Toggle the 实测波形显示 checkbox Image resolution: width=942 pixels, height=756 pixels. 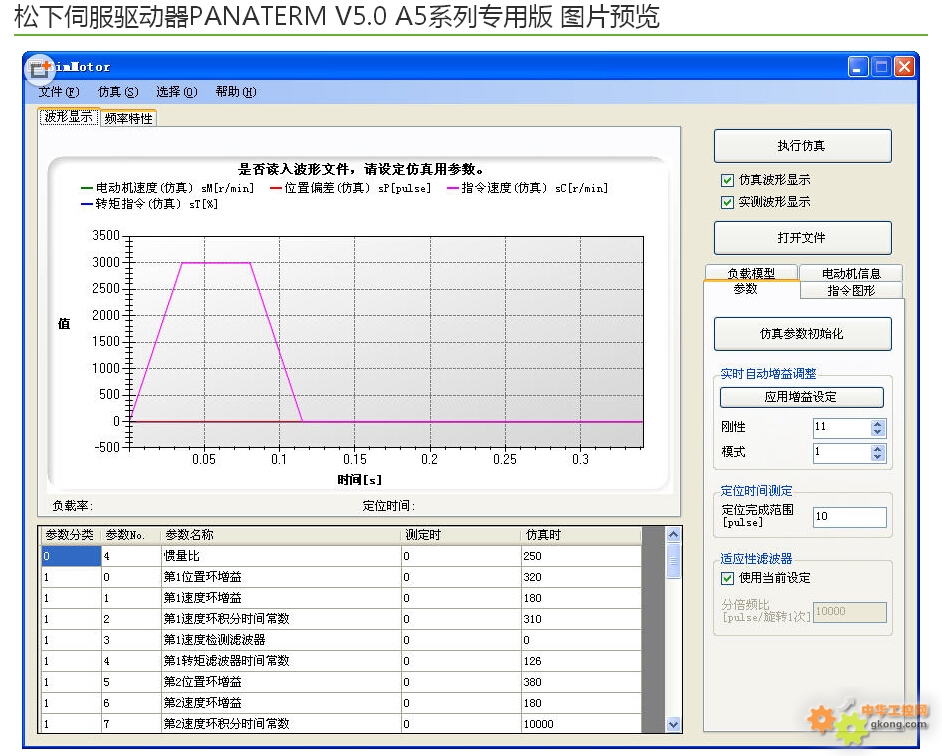[x=727, y=202]
